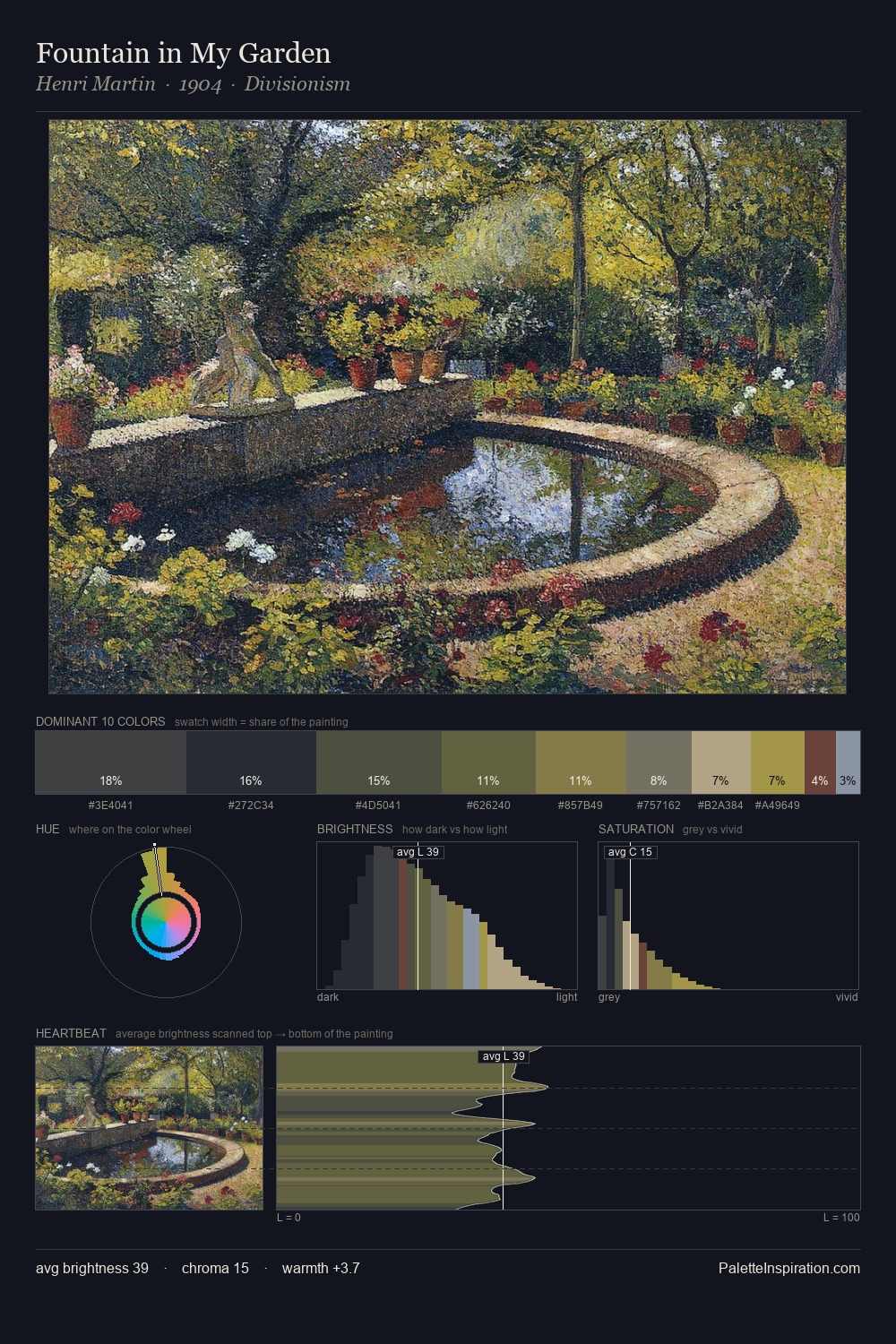Click the "dark" axis label
This screenshot has height=1344, width=896.
(328, 997)
